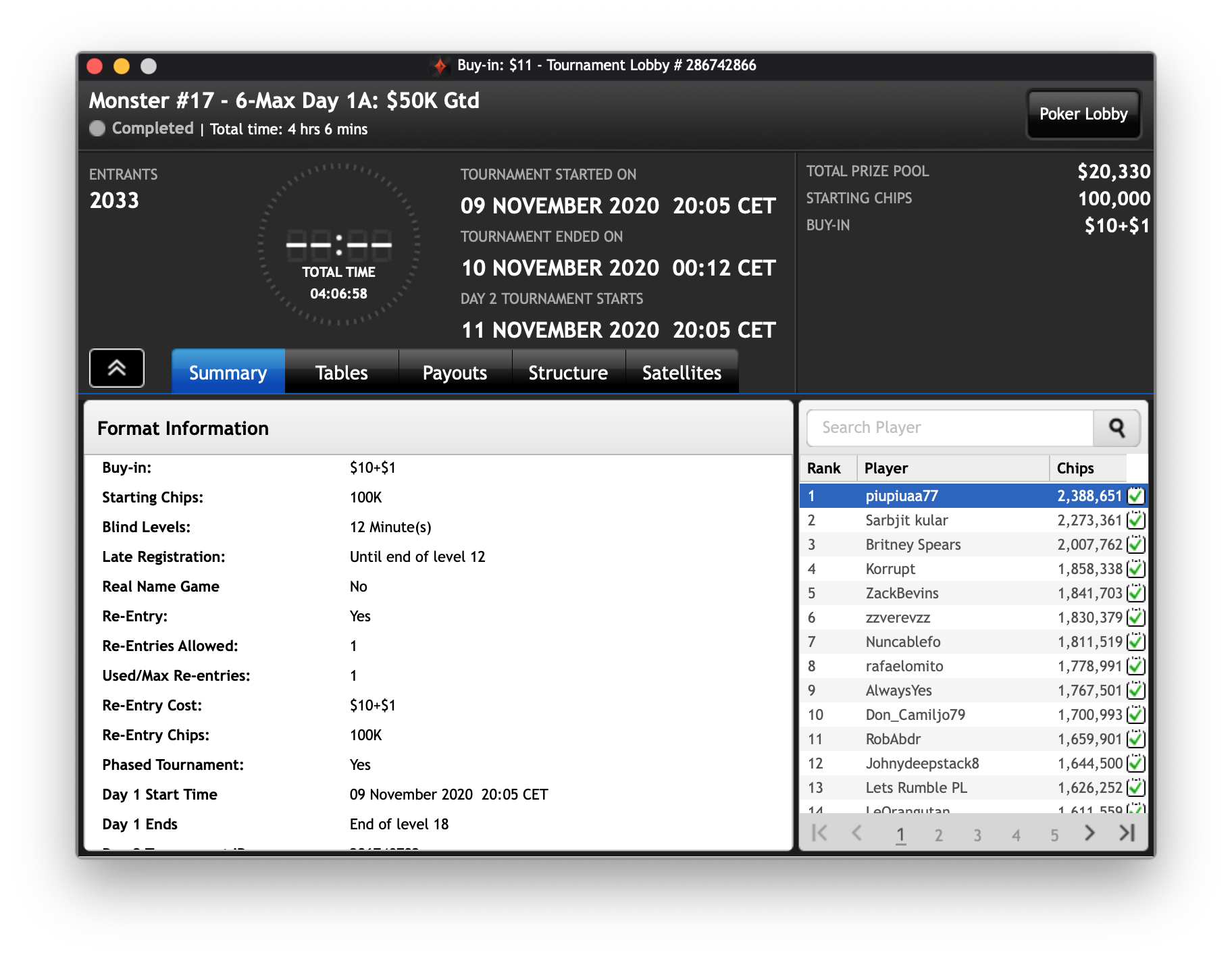This screenshot has height=959, width=1232.
Task: Go to page 3 of player list
Action: point(977,835)
